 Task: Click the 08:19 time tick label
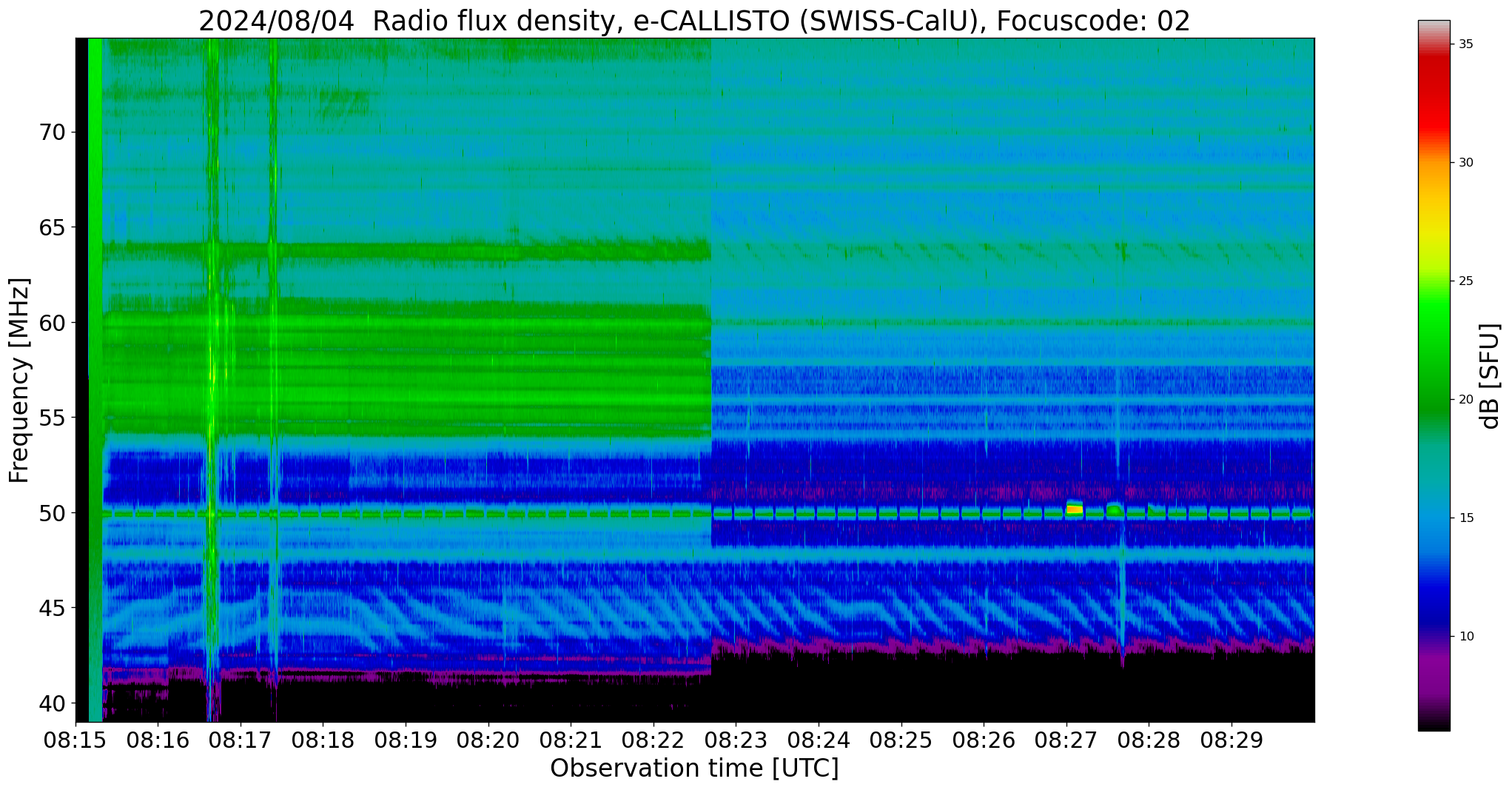[x=406, y=740]
